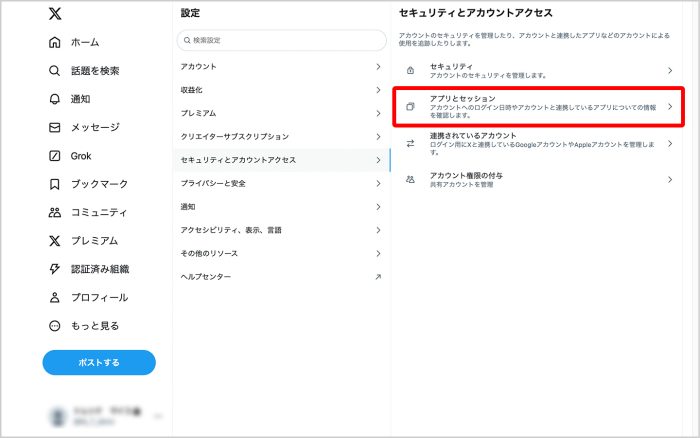
Task: Click the 話題を検索 magnifier icon
Action: [x=55, y=71]
